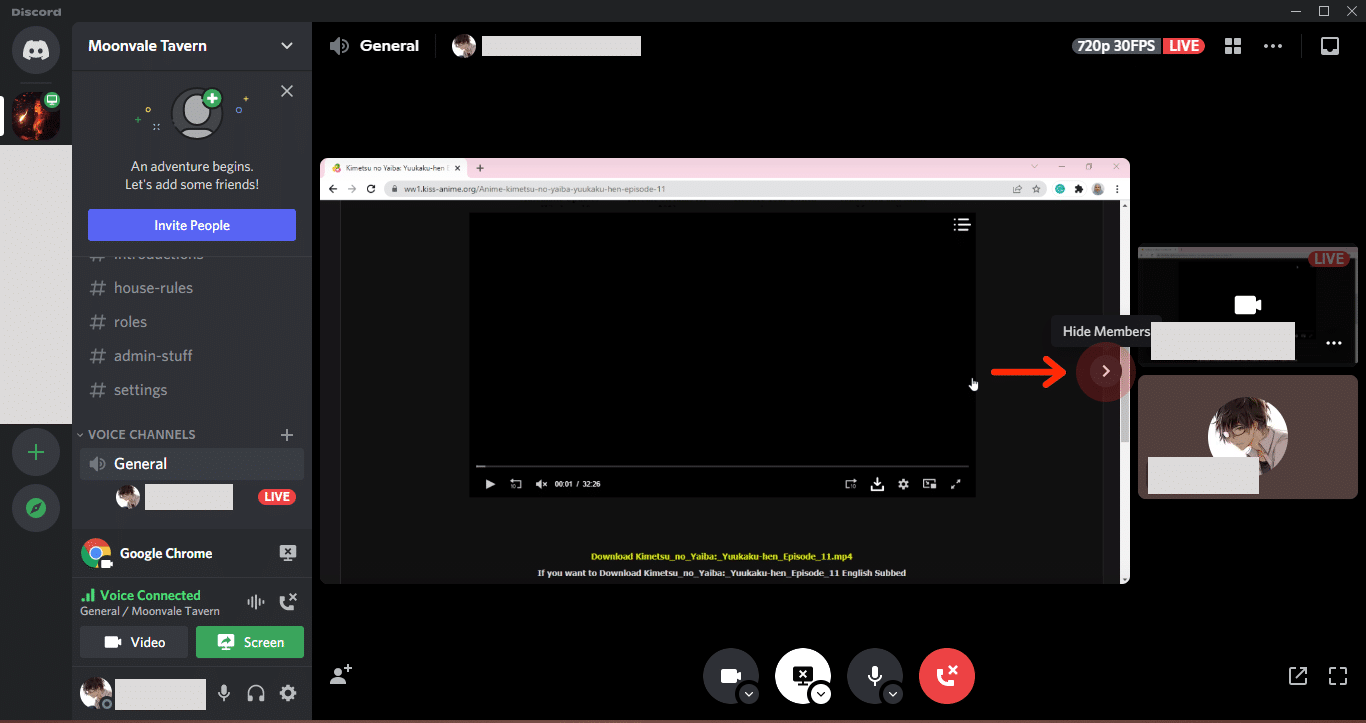Open the roles text channel
This screenshot has height=723, width=1366.
[x=192, y=322]
